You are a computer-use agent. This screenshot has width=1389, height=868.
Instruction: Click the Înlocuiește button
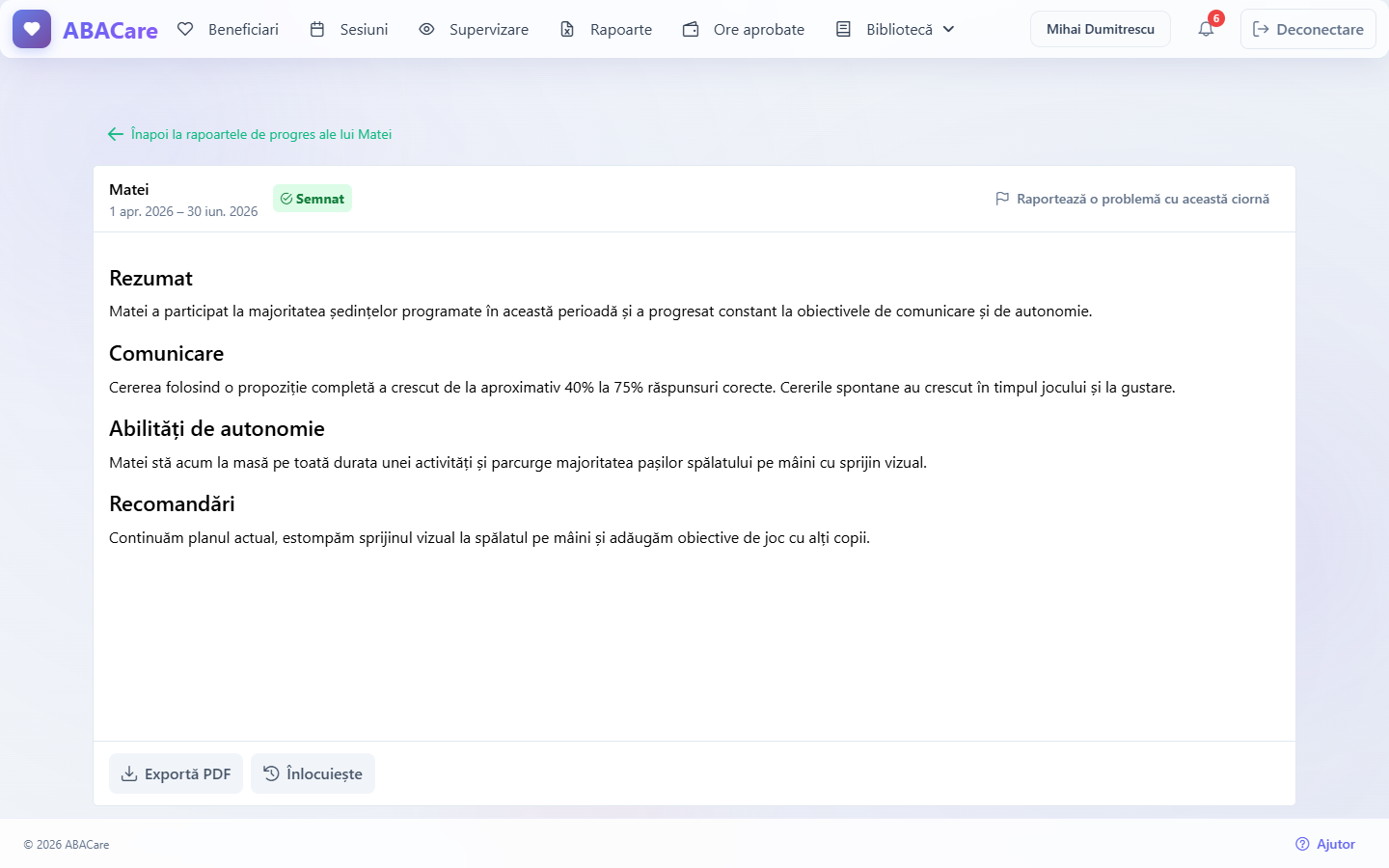313,773
